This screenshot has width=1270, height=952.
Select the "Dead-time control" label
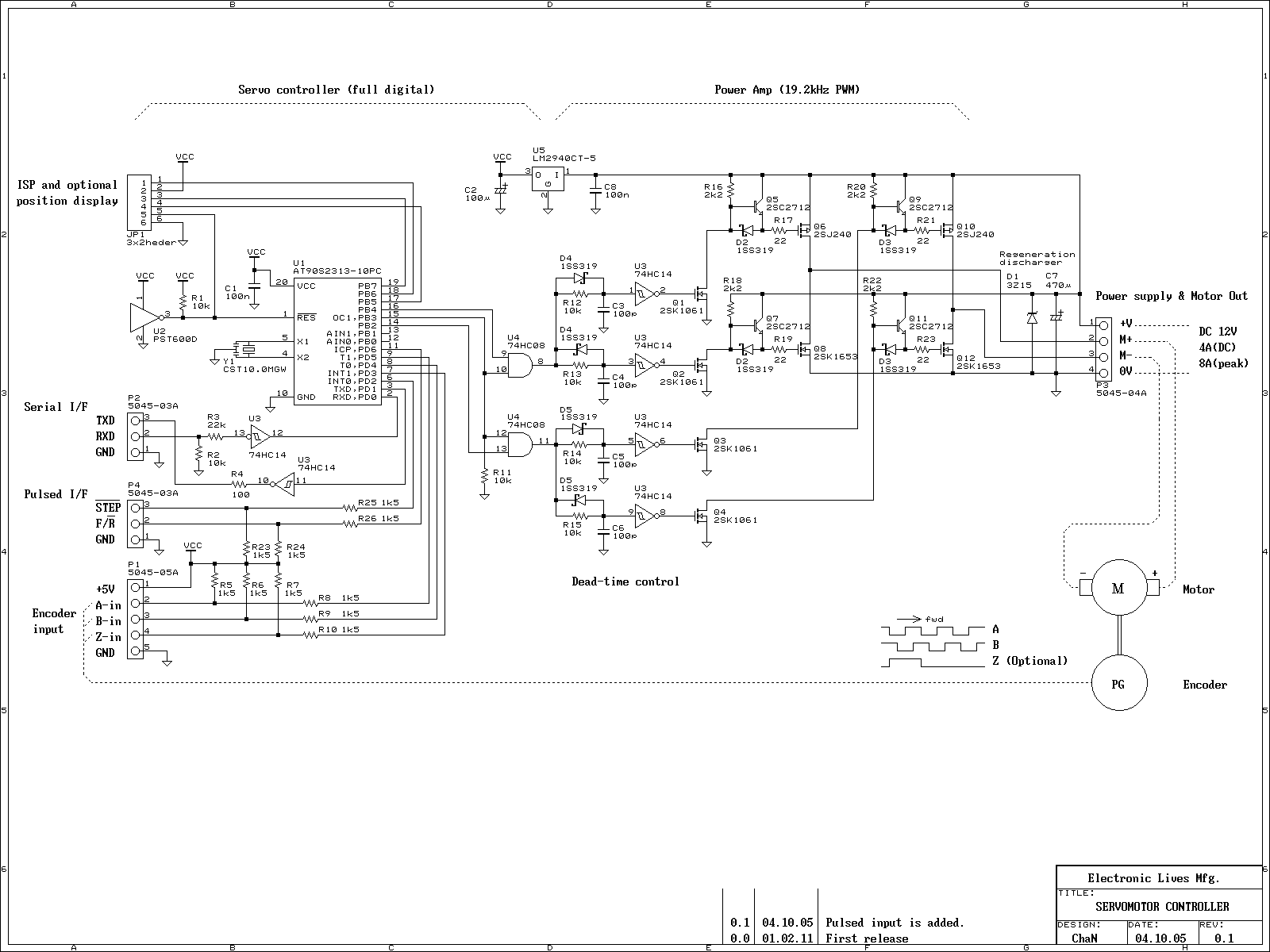(x=625, y=582)
